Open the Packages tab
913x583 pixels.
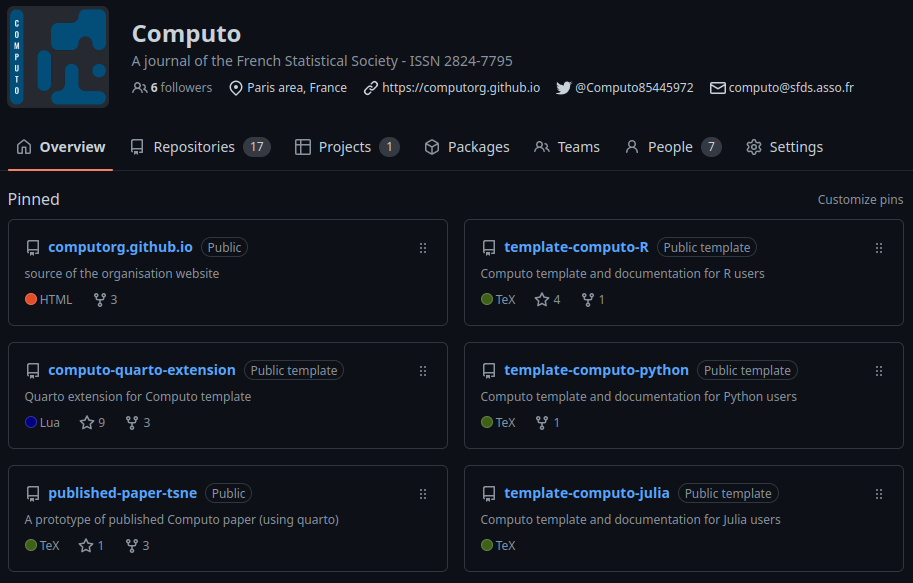pyautogui.click(x=467, y=147)
